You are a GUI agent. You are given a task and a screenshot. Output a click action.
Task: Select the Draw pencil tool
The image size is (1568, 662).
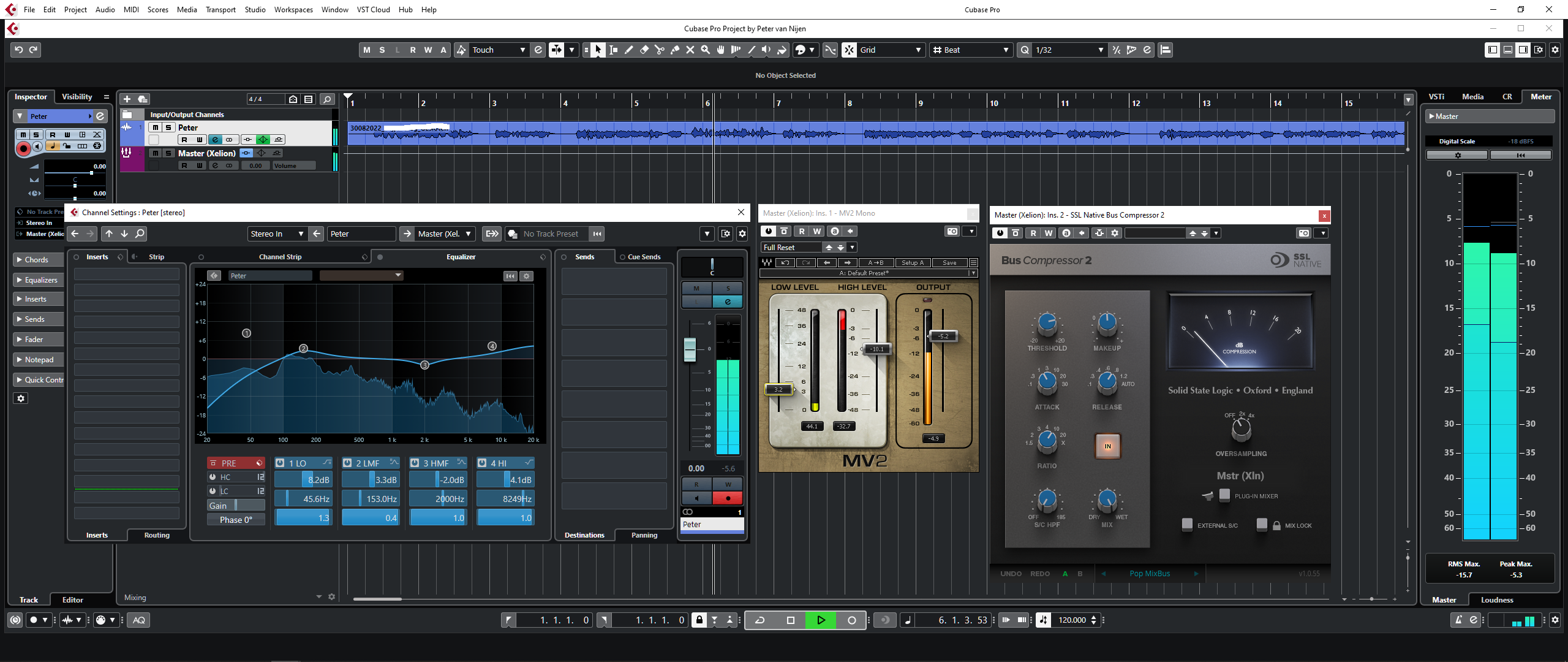[628, 50]
